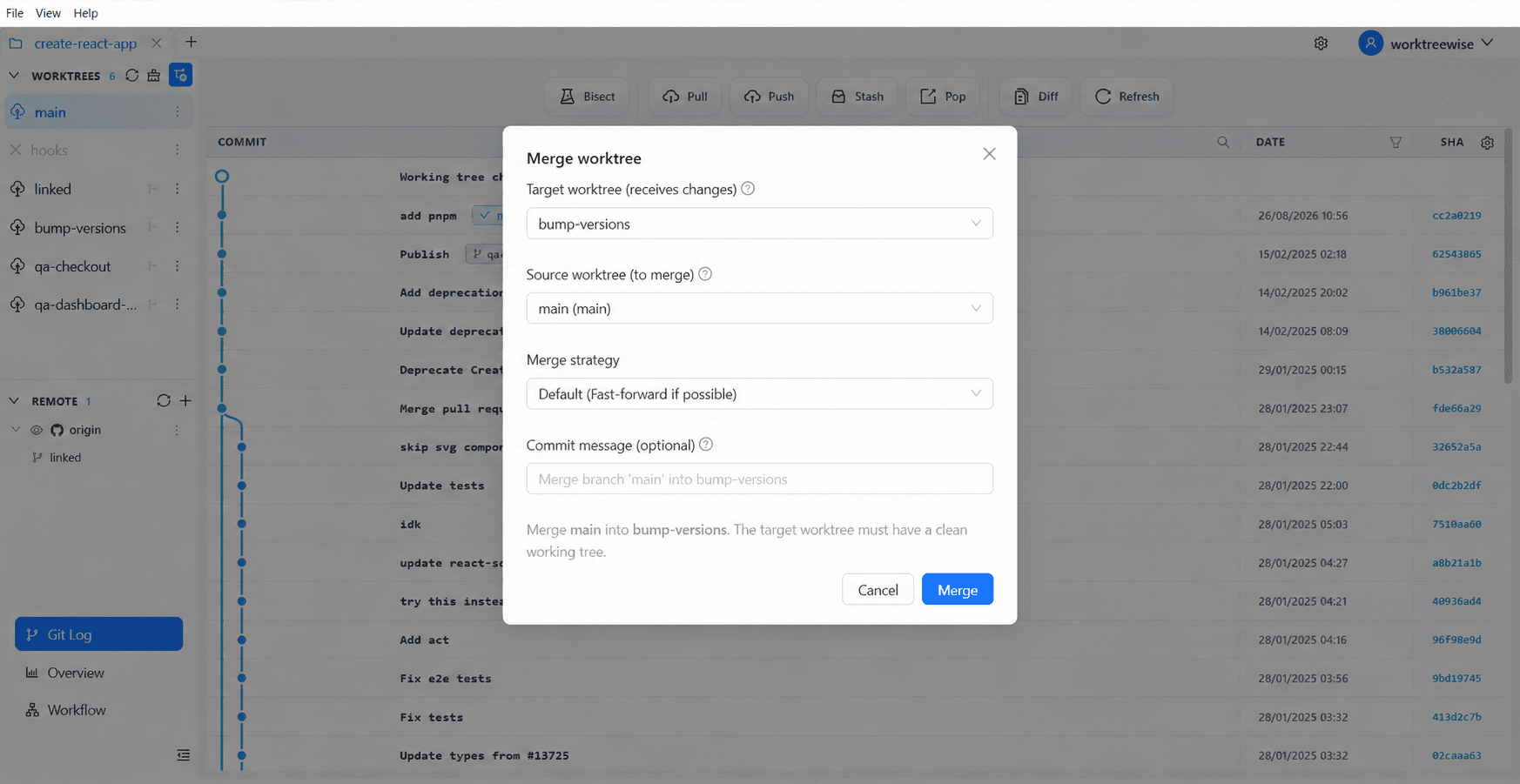
Task: Open the origin remote options menu
Action: click(177, 430)
